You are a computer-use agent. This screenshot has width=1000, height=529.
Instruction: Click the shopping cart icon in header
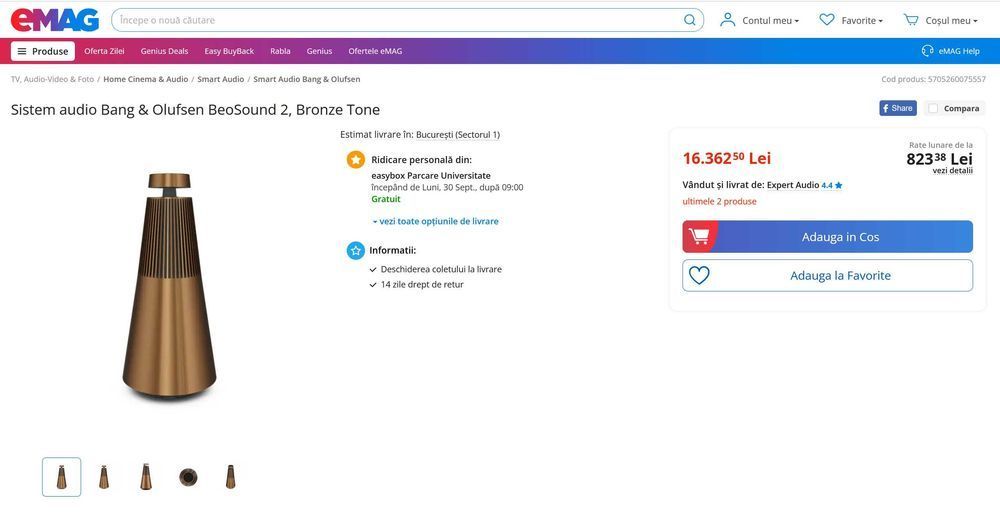[x=911, y=20]
